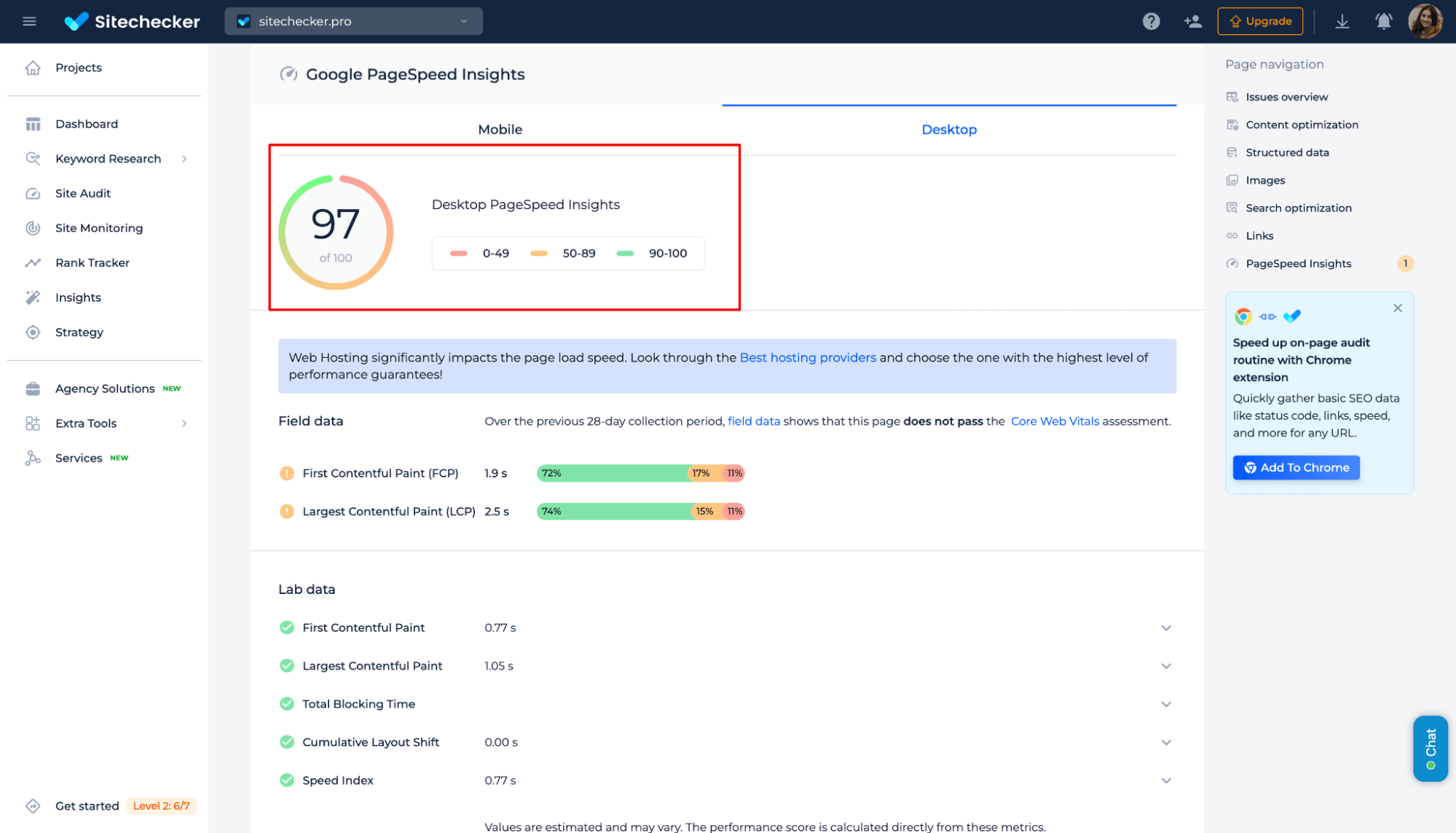Click the FCP 17% orange bar segment

coord(704,474)
